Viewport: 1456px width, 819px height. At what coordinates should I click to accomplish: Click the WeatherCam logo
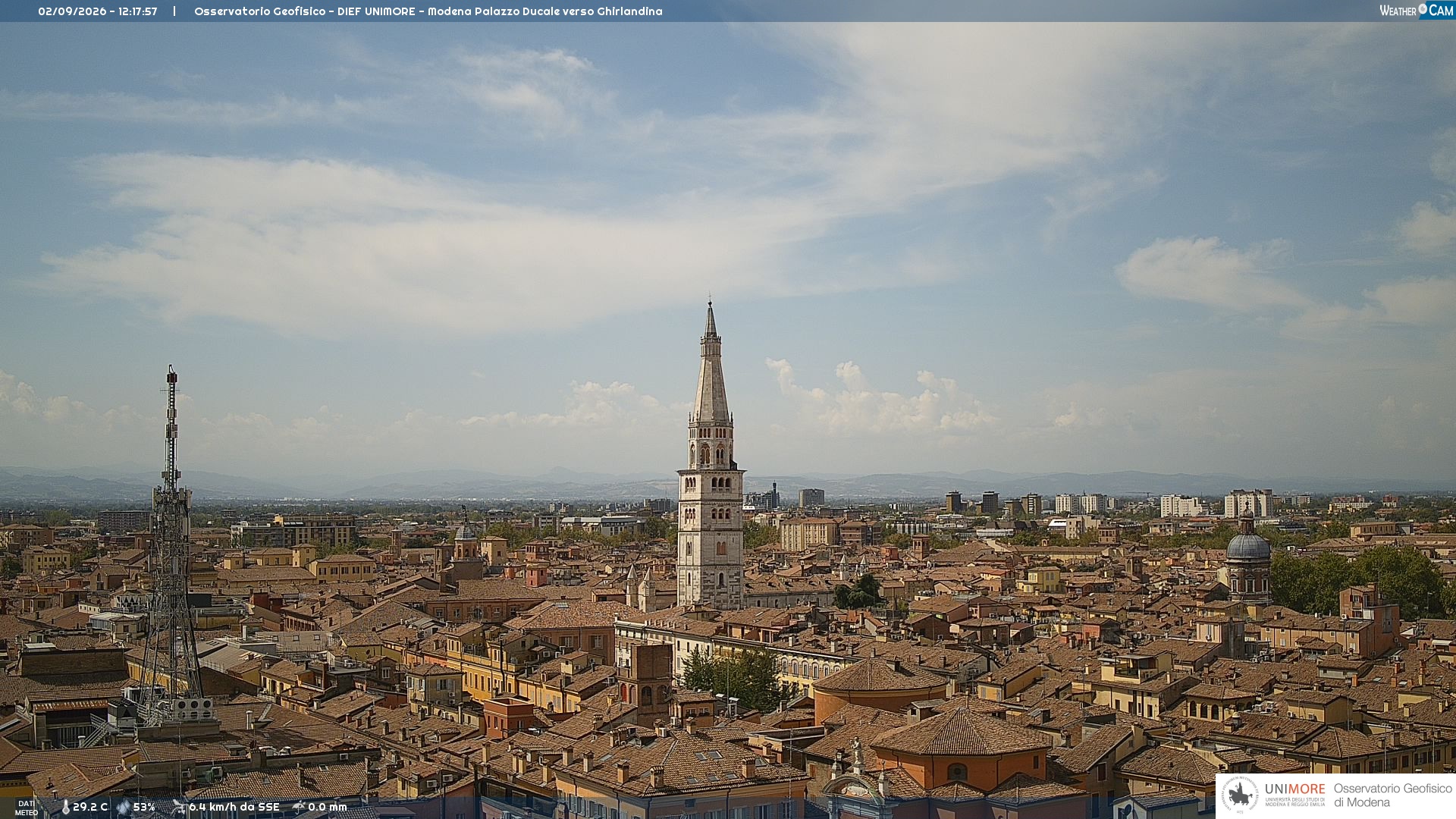point(1417,11)
